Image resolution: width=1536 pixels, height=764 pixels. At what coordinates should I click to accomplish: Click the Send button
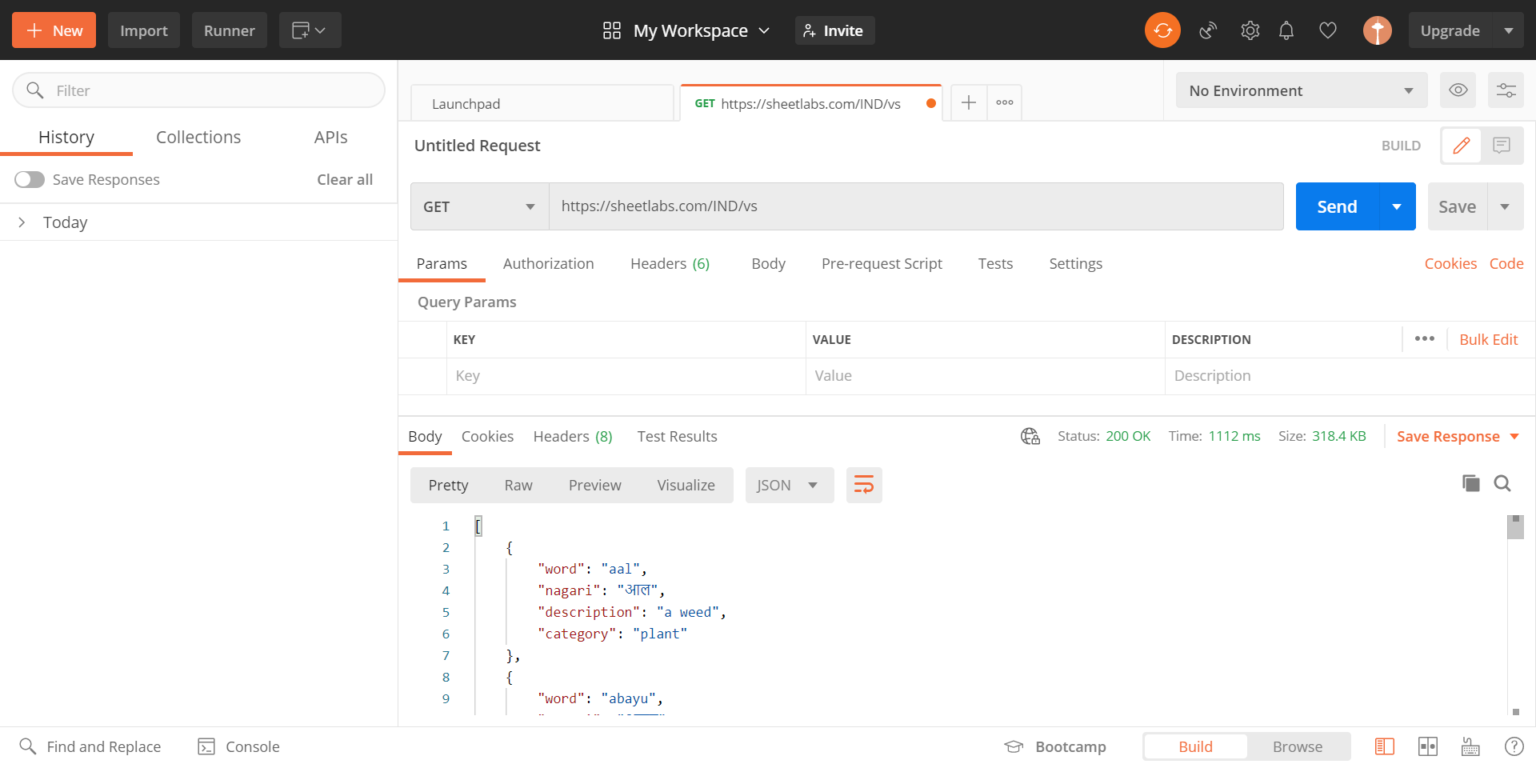click(1335, 206)
